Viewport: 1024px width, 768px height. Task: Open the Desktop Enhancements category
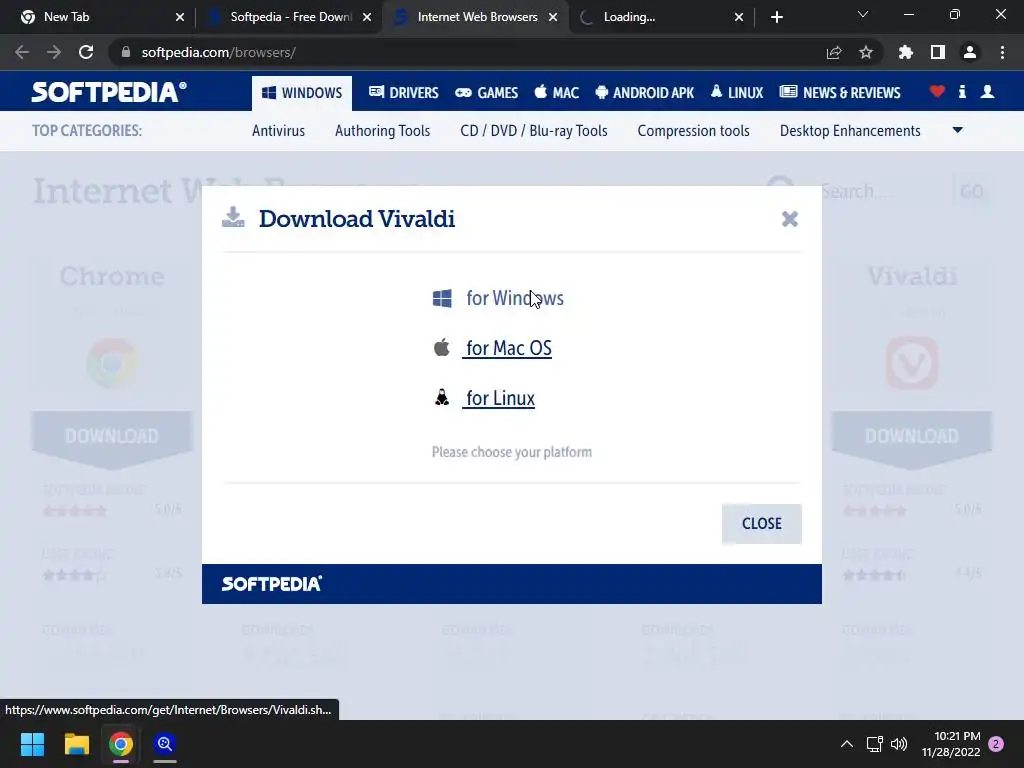click(x=850, y=131)
